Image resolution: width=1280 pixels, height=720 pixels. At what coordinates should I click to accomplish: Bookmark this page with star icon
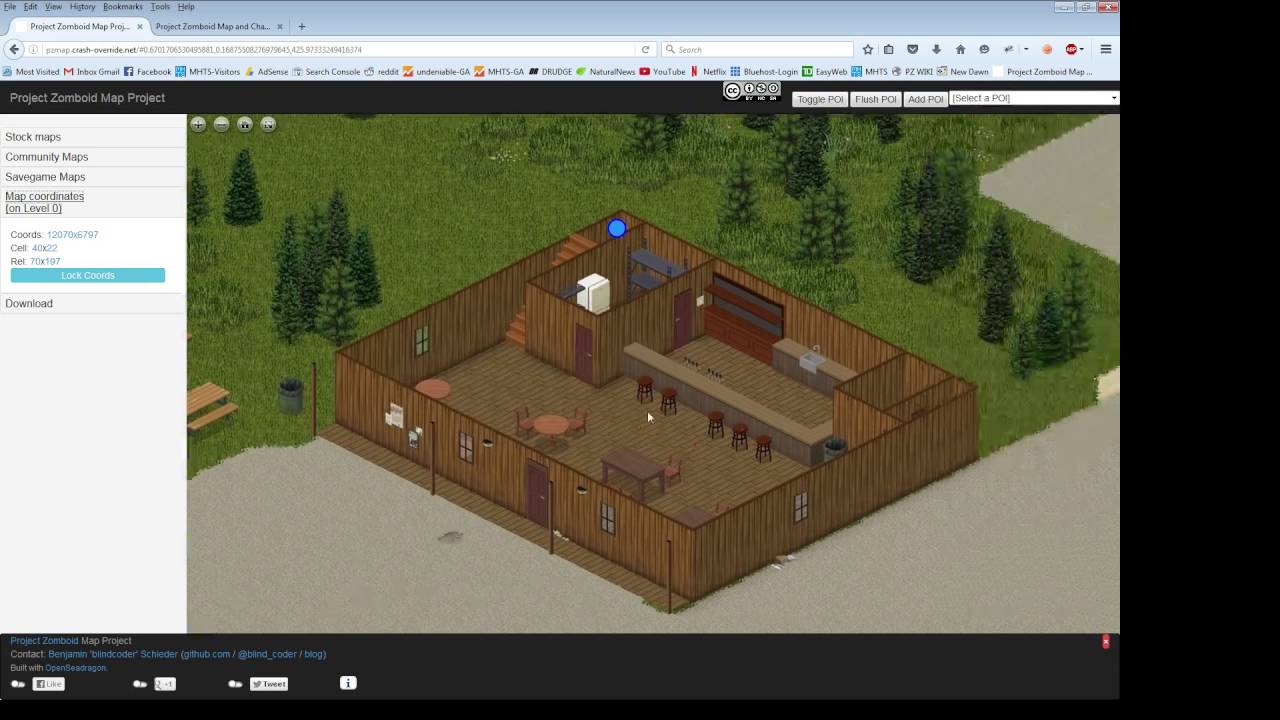(x=868, y=49)
